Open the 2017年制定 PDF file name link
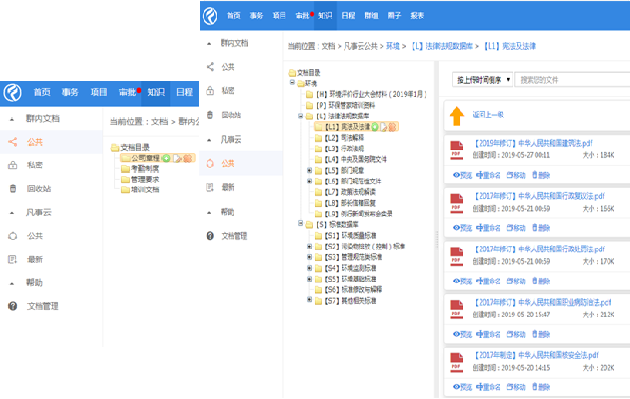 point(535,355)
